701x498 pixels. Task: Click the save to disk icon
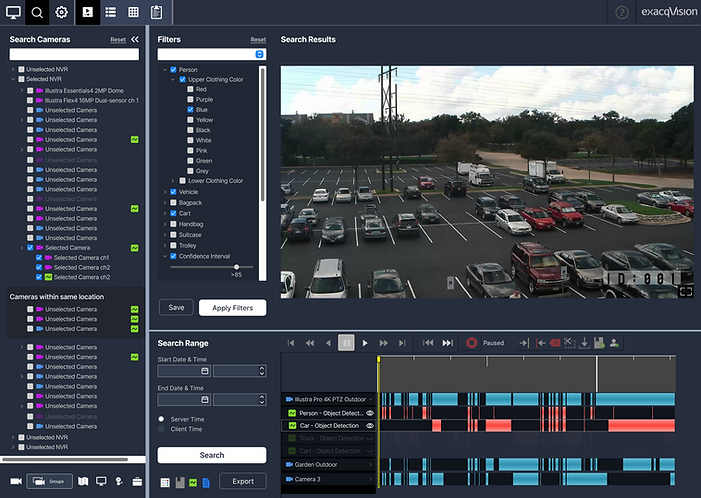(x=599, y=343)
